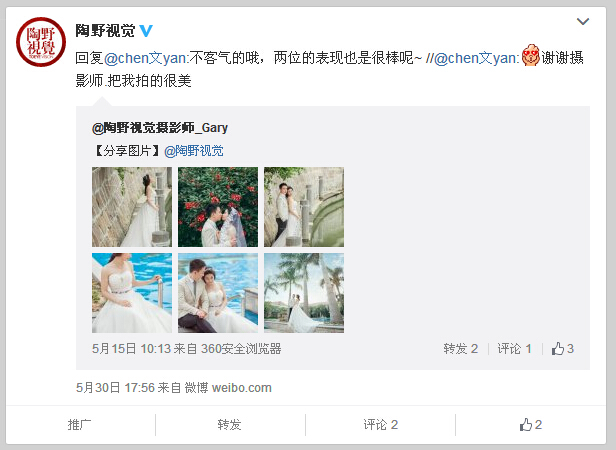Click the blue verified V badge
The image size is (616, 450).
pyautogui.click(x=146, y=31)
